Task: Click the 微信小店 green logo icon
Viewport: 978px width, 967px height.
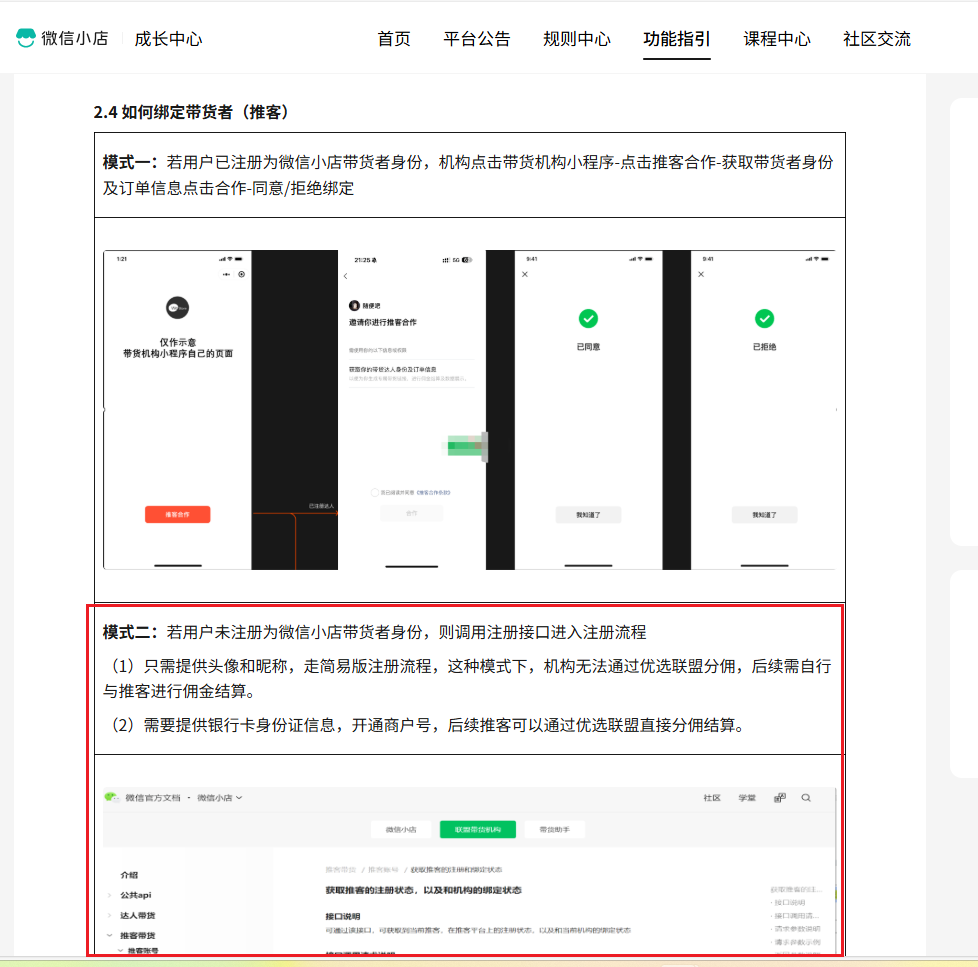Action: [26, 38]
